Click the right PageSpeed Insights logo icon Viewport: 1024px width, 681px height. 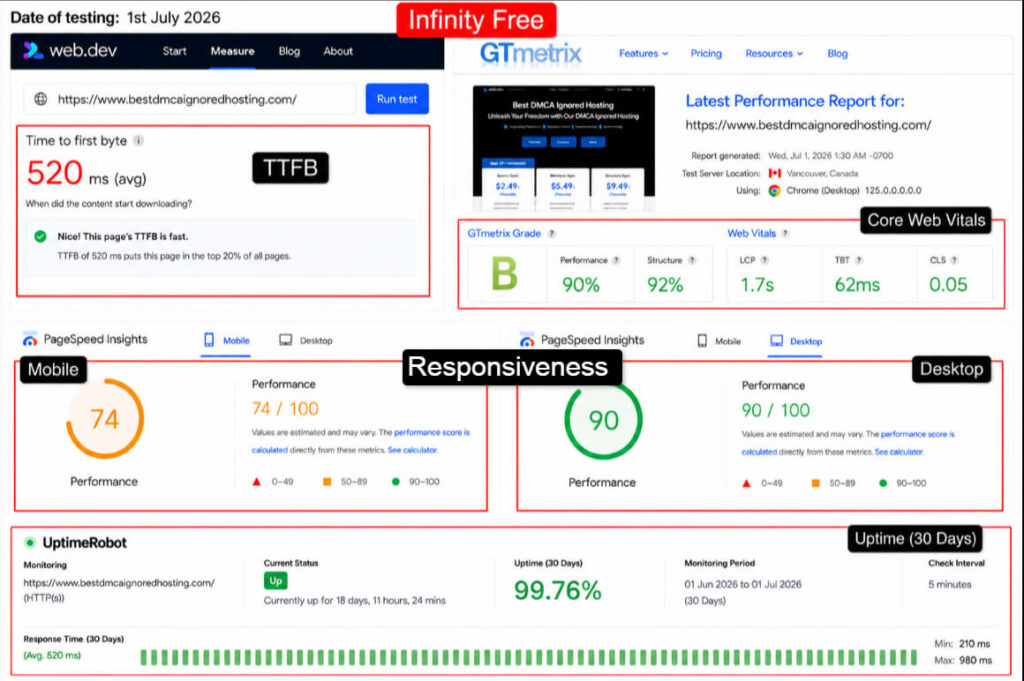click(x=527, y=340)
